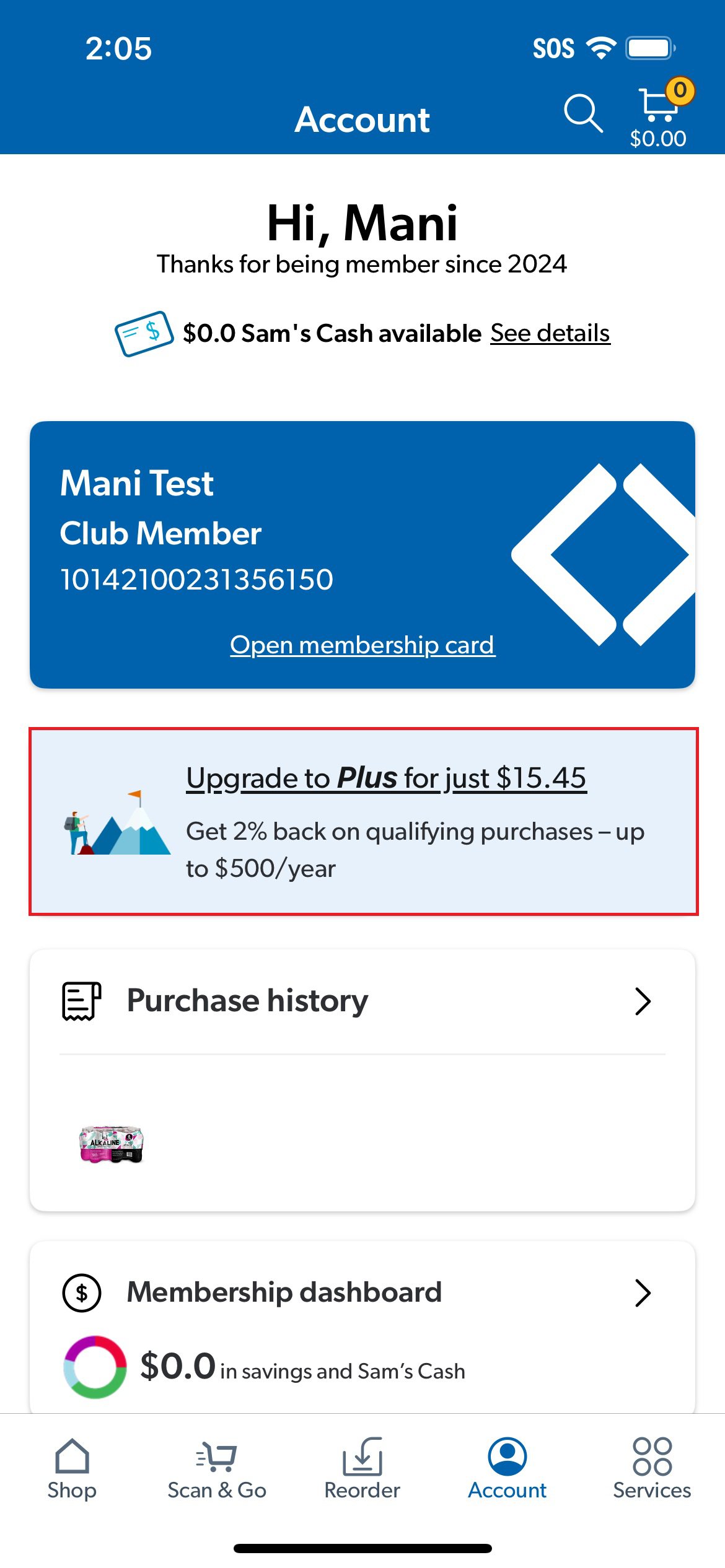The height and width of the screenshot is (1568, 725).
Task: Switch to the Shop tab
Action: pos(72,1469)
